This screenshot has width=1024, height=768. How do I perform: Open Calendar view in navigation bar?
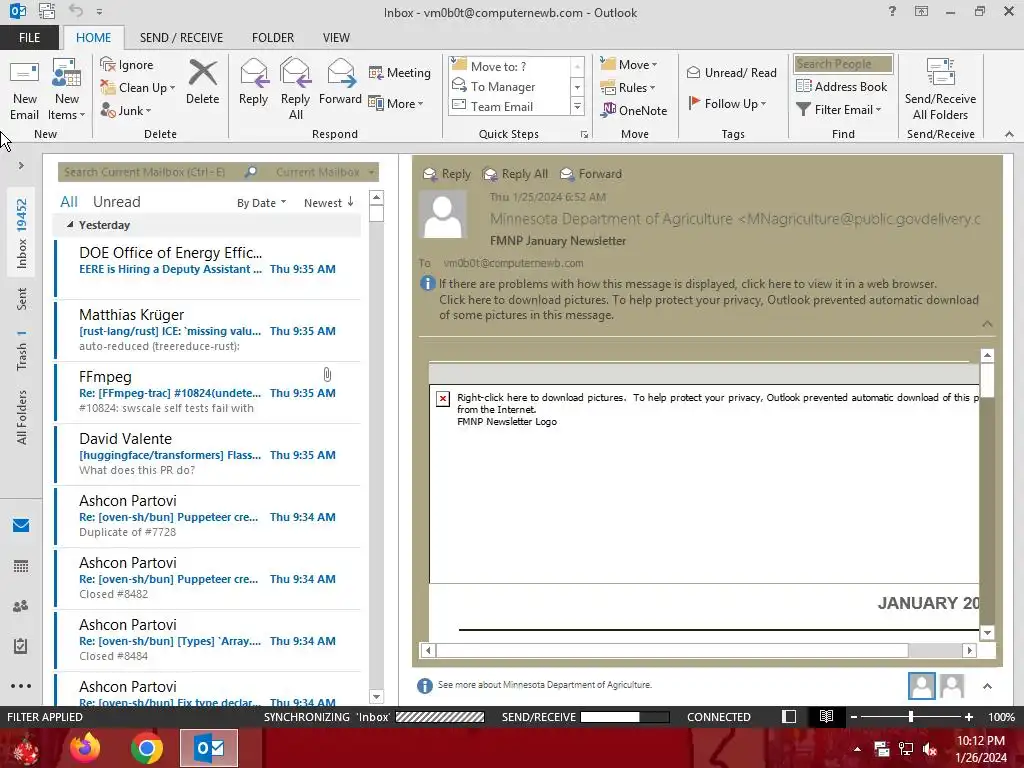(21, 566)
